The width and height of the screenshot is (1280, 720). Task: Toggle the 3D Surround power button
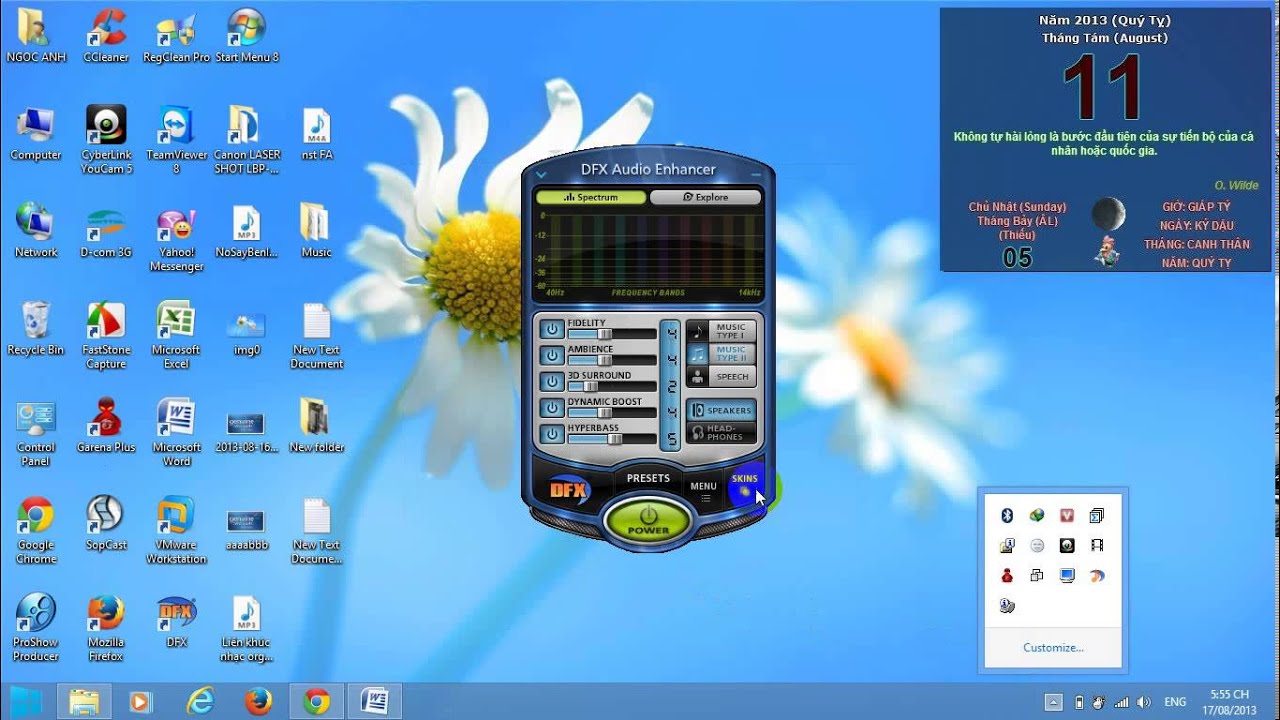552,381
